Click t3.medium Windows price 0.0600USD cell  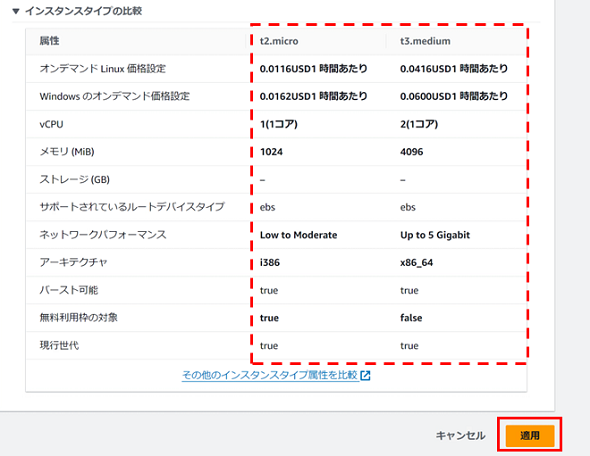(454, 96)
